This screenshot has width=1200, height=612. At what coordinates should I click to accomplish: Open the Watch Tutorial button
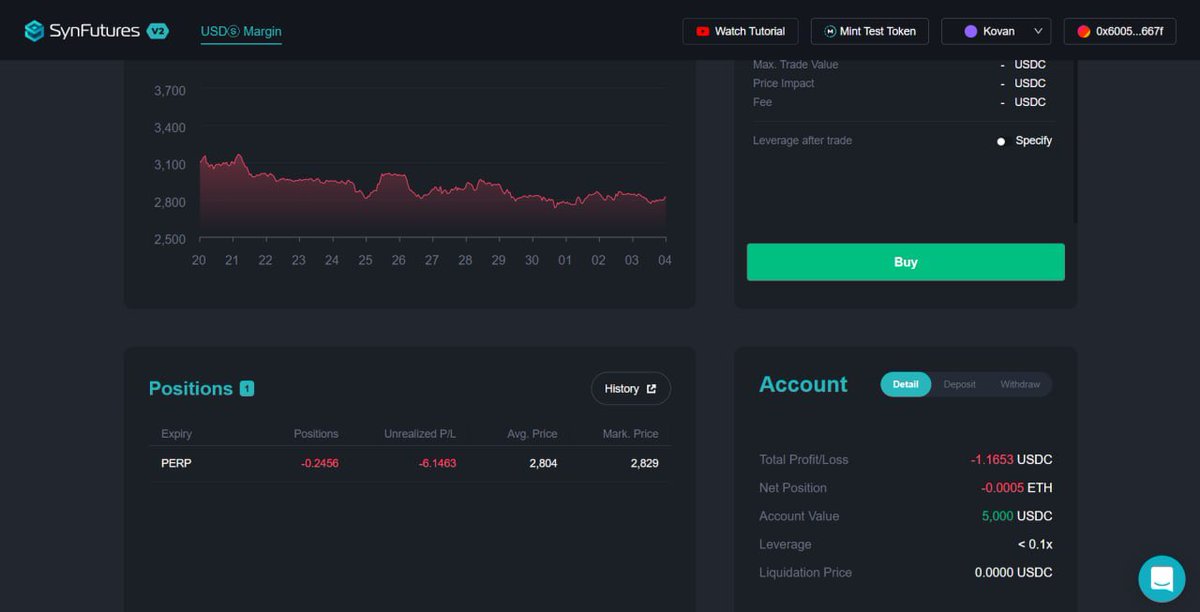tap(740, 31)
